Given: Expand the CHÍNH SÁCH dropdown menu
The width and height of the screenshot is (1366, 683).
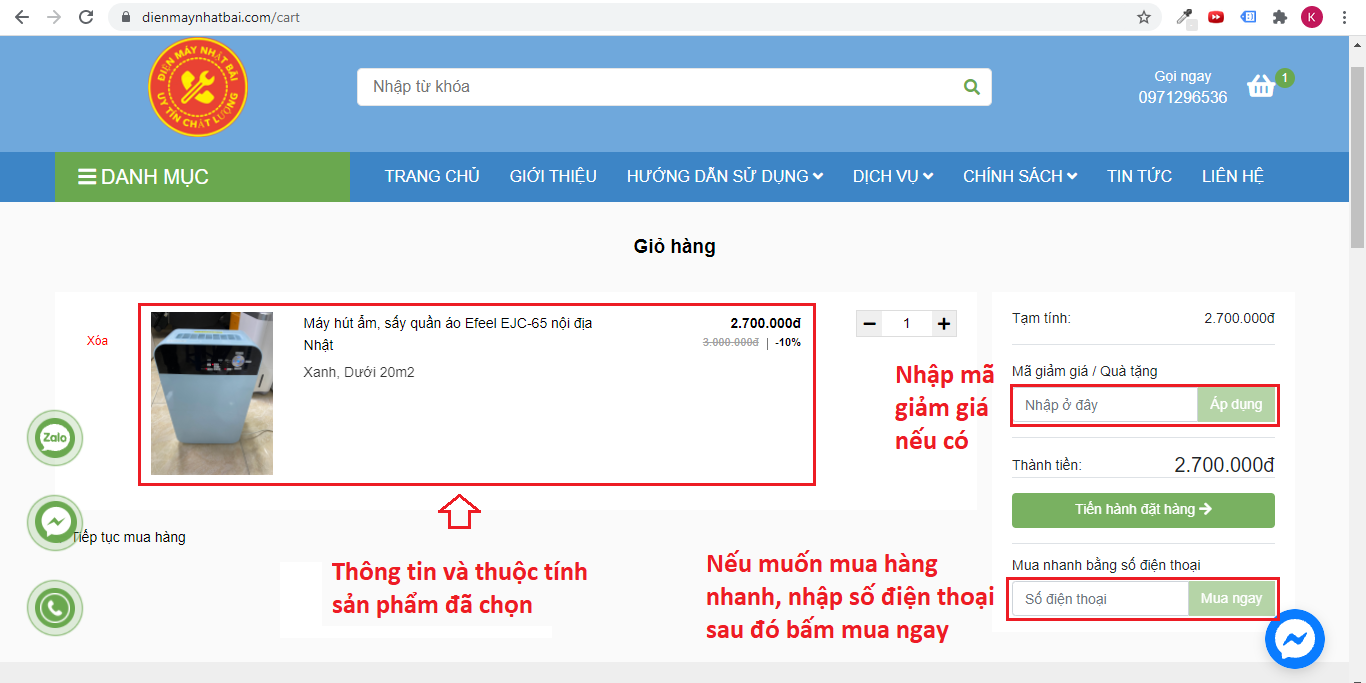Looking at the screenshot, I should tap(1019, 176).
